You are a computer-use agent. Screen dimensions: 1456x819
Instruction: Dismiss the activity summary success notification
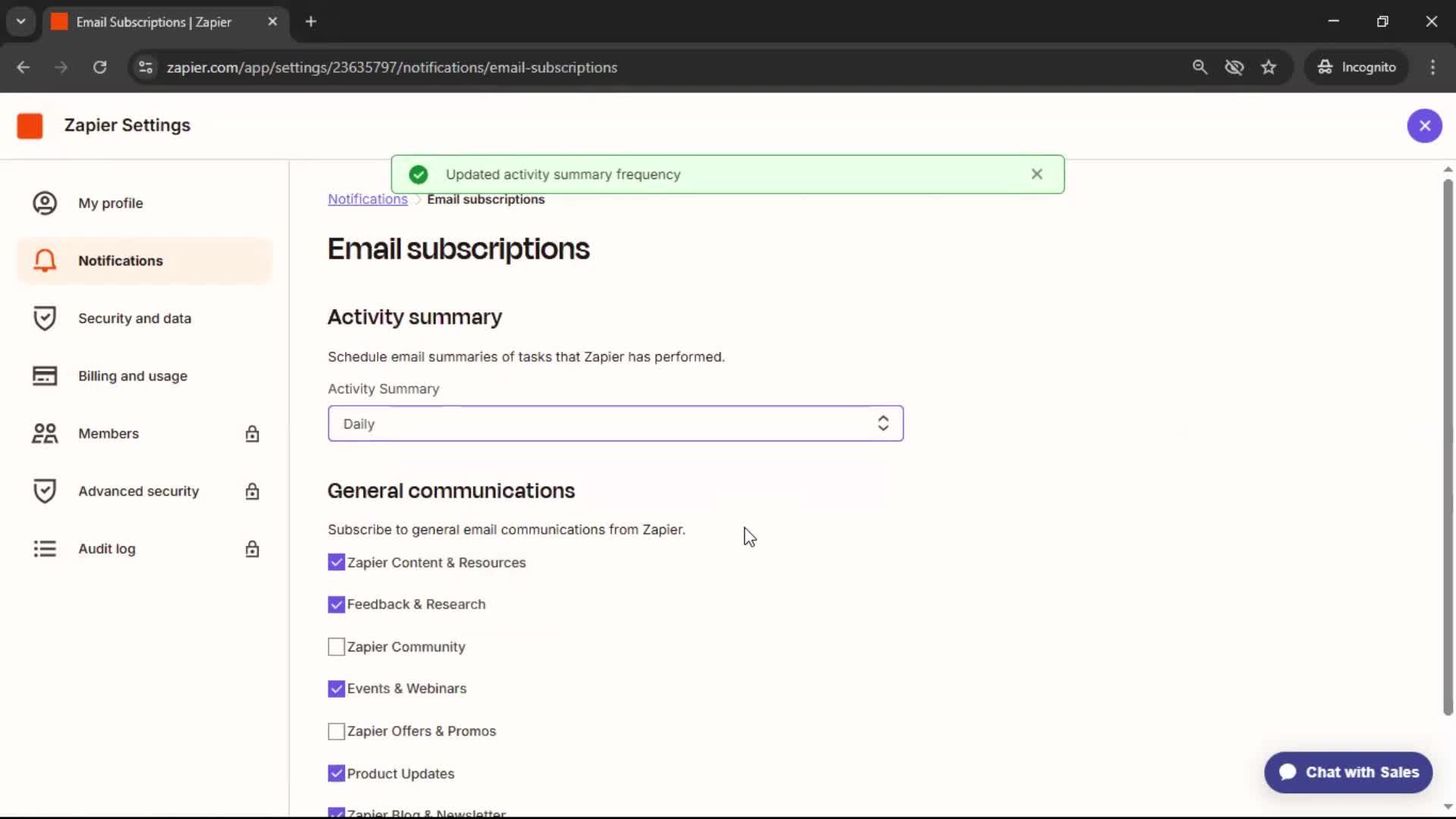1037,174
